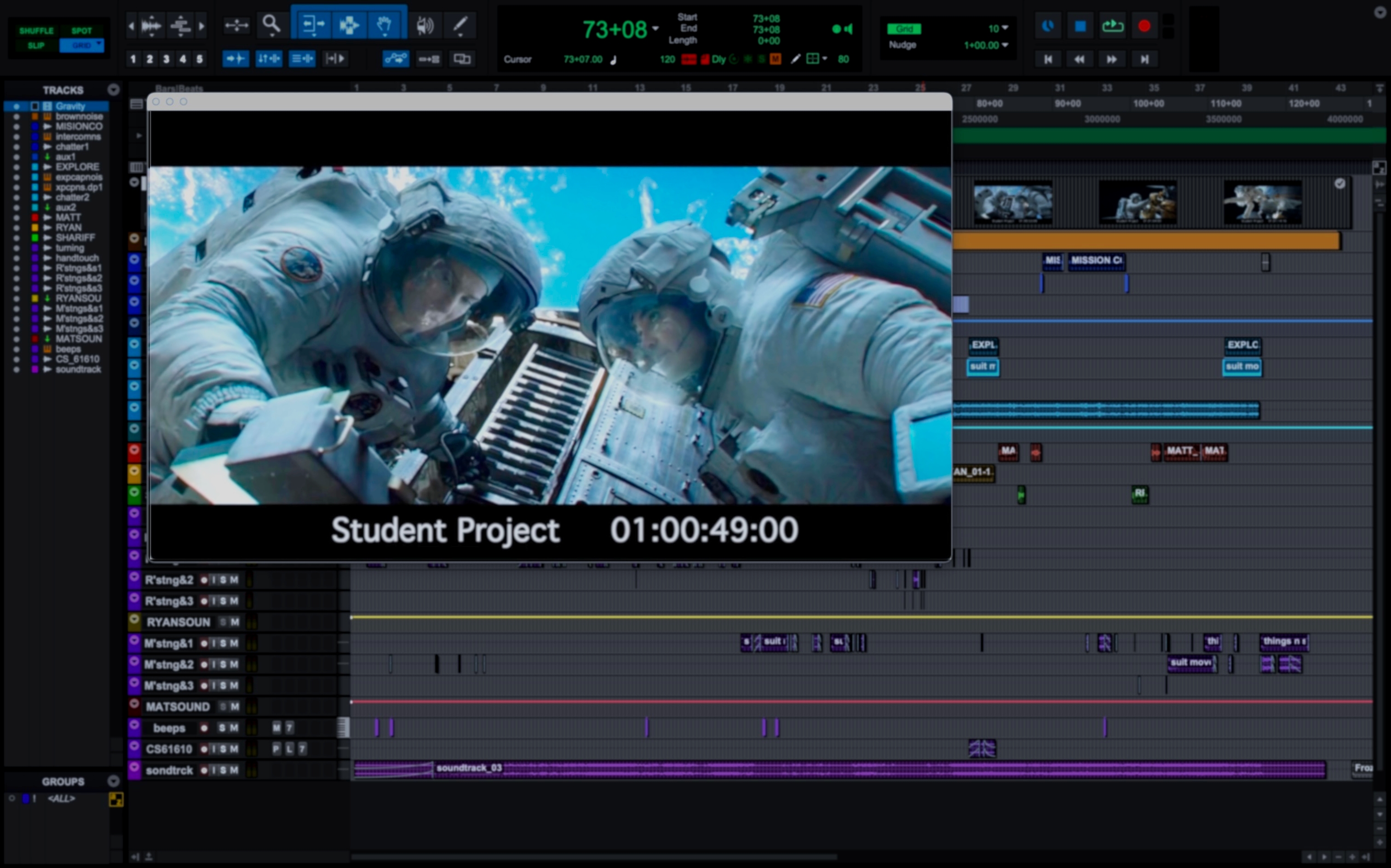The width and height of the screenshot is (1391, 868).
Task: Recall zoom preset 1
Action: click(x=133, y=58)
